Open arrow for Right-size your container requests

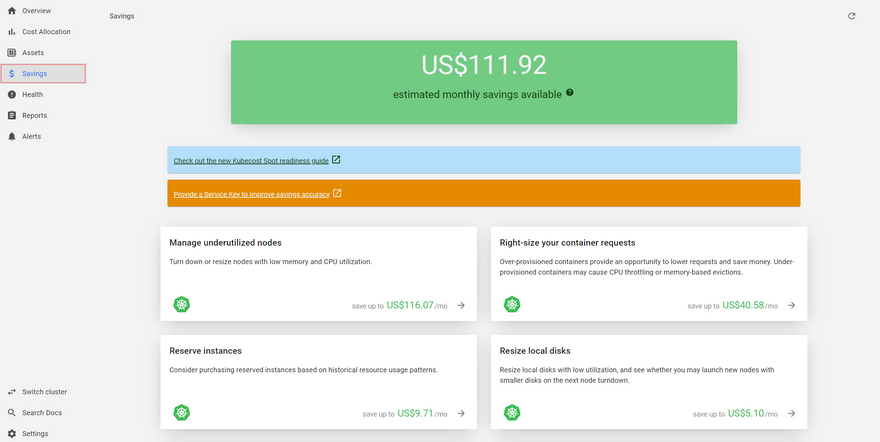[x=791, y=305]
